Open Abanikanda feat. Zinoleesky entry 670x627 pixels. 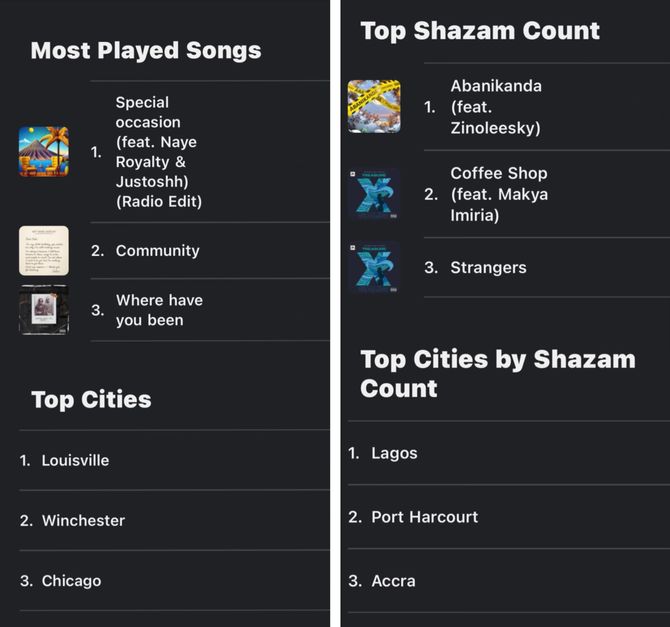(x=496, y=107)
